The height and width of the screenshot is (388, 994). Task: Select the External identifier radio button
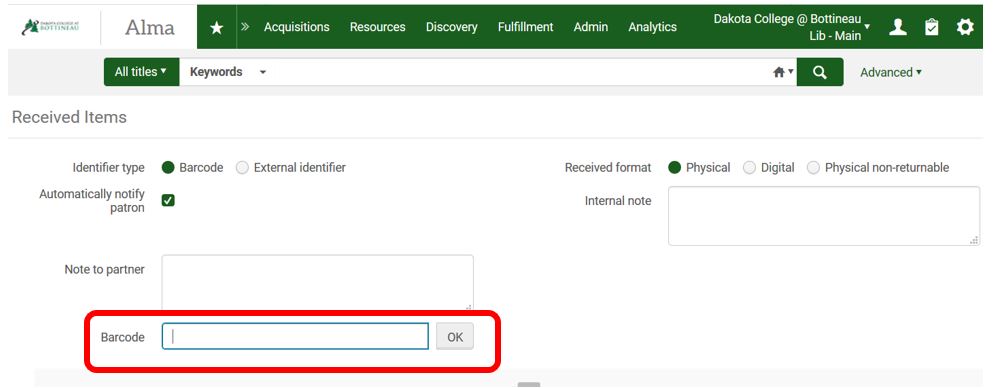click(x=242, y=168)
